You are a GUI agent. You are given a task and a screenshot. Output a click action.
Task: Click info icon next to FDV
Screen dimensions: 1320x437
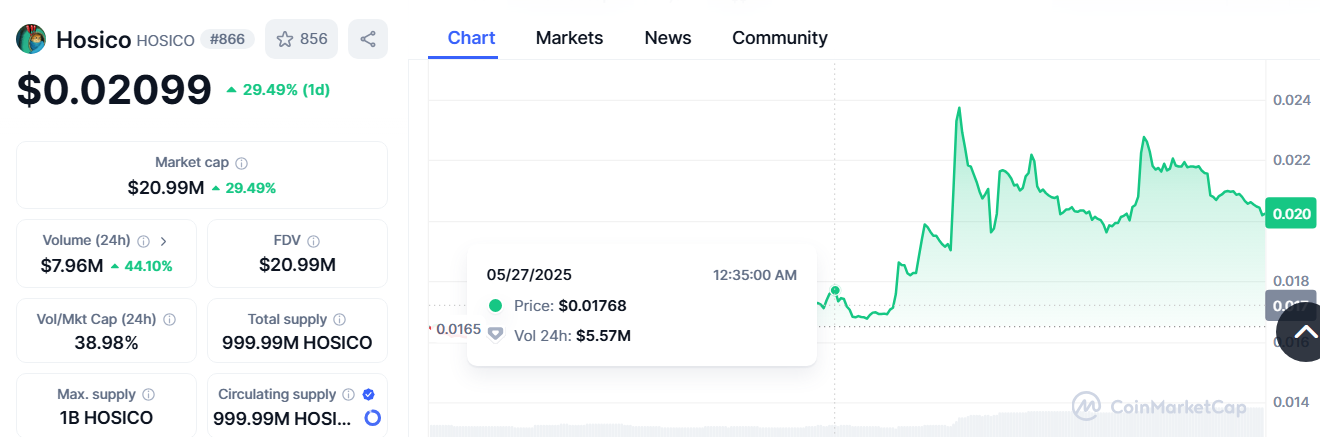pos(314,241)
